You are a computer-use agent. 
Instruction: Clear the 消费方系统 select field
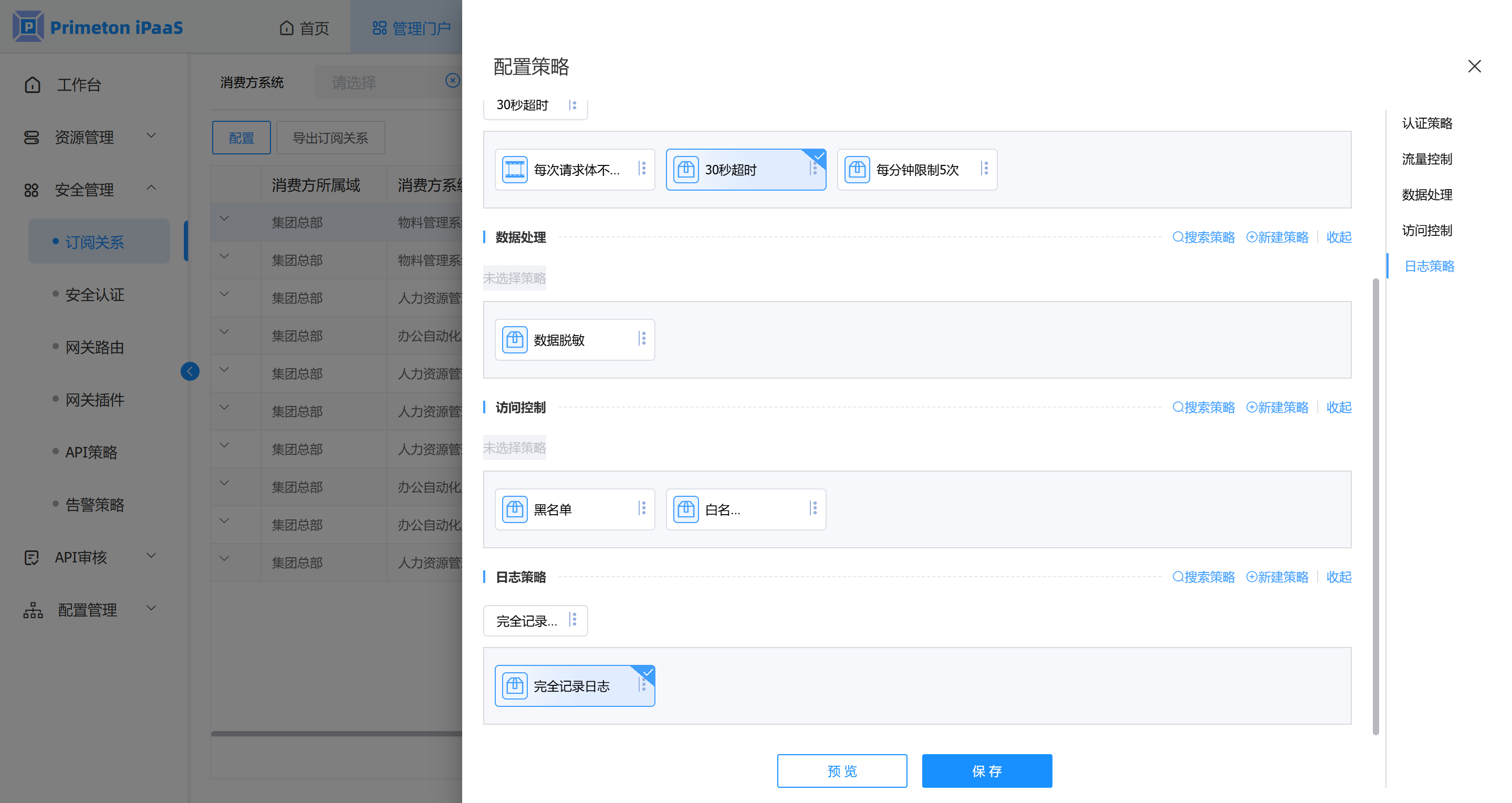pyautogui.click(x=452, y=81)
